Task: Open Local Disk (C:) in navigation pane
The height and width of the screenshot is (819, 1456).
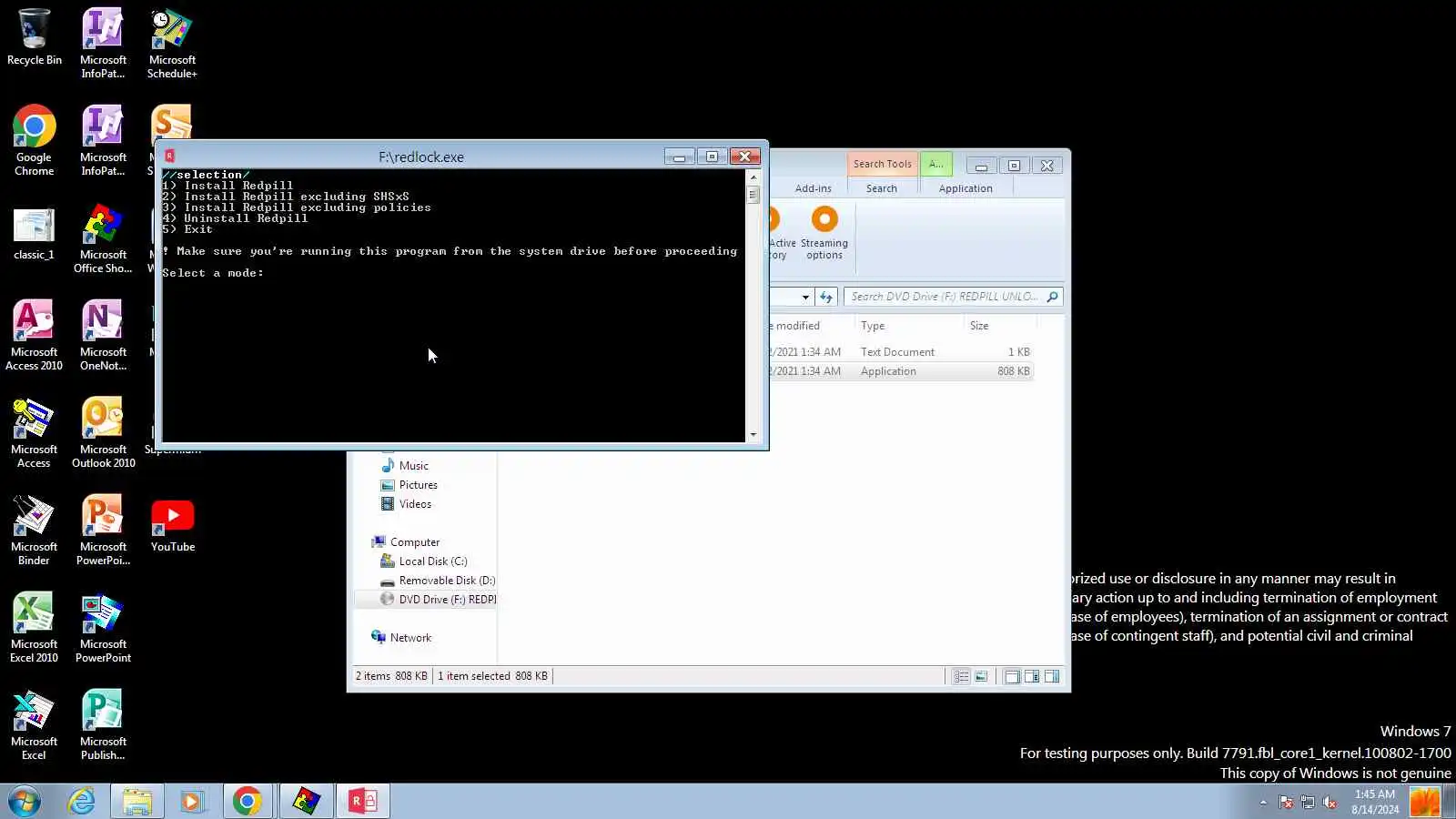Action: tap(433, 561)
